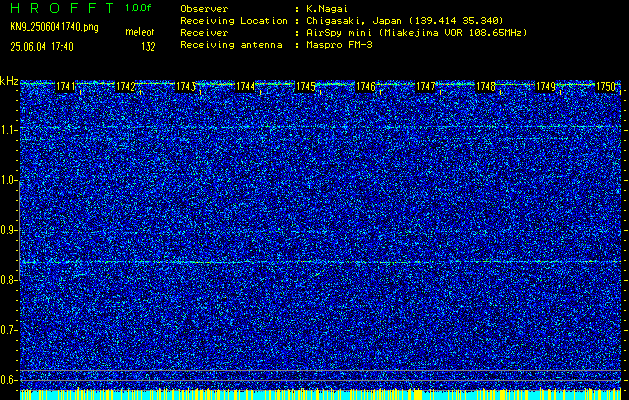Viewport: 629px width, 400px height.
Task: Click the 0.6 frequency axis label
Action: [x=9, y=380]
